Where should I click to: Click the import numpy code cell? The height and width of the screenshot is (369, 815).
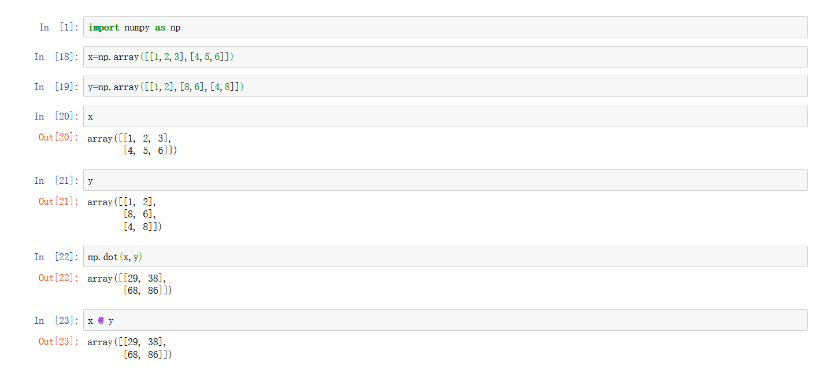(445, 27)
